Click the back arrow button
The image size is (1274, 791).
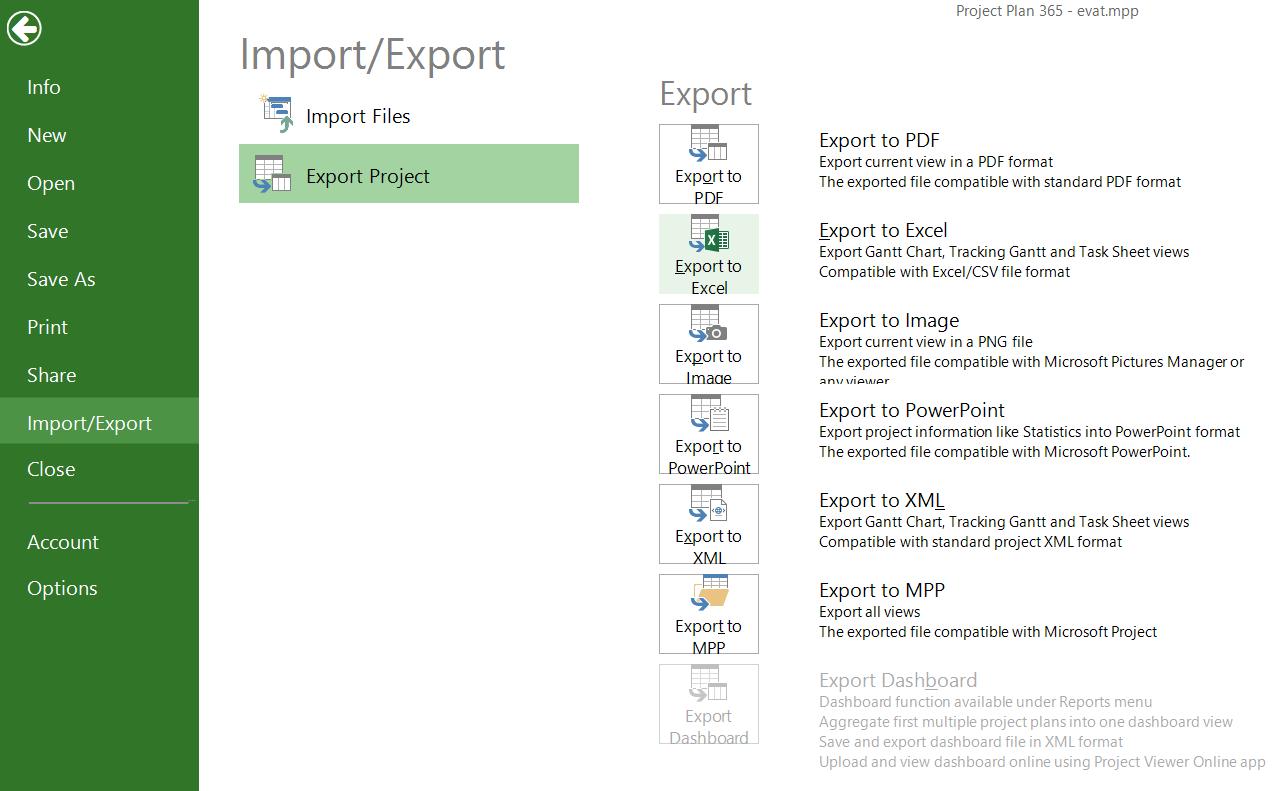(24, 28)
